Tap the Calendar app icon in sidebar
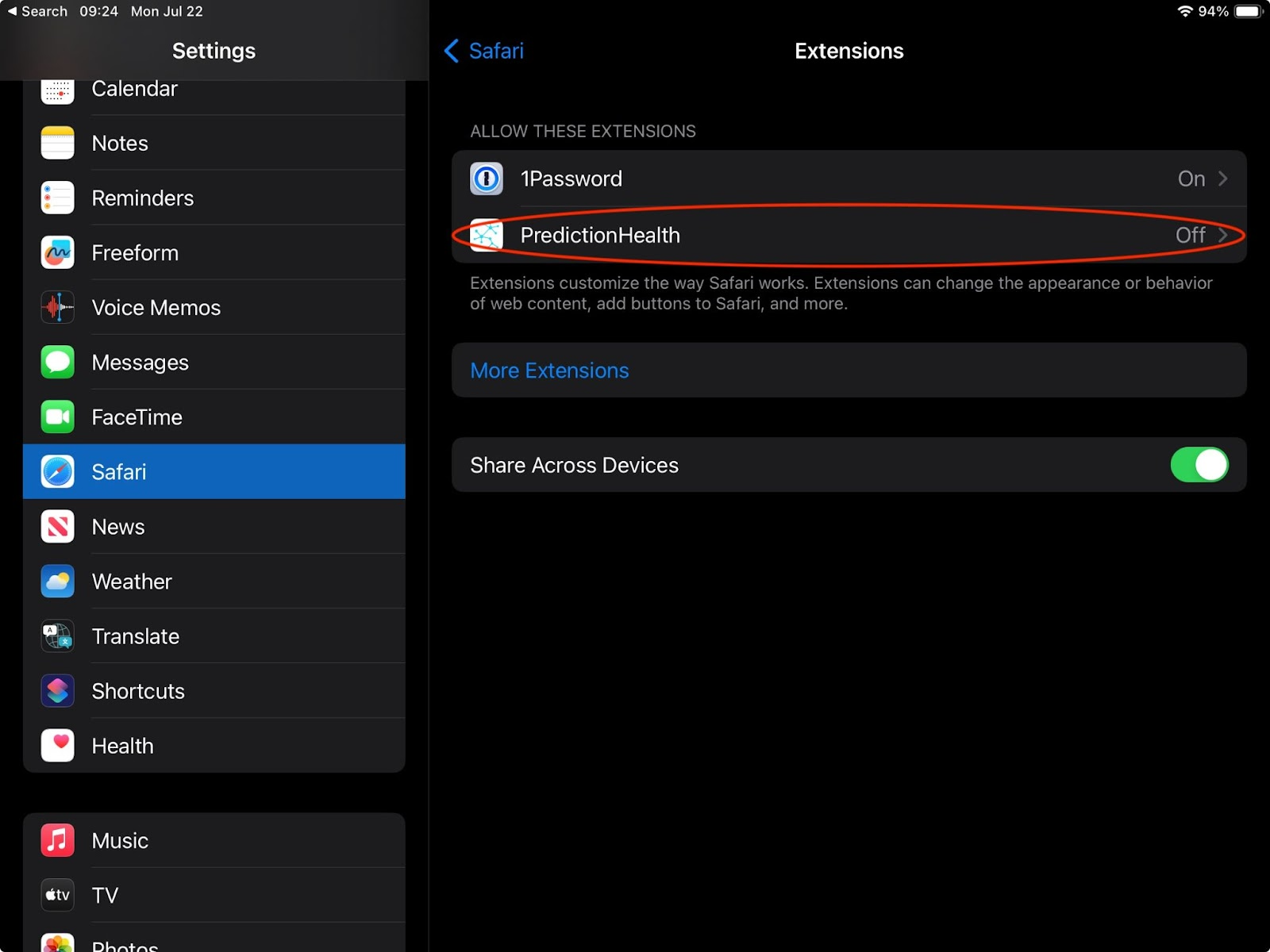 (57, 92)
